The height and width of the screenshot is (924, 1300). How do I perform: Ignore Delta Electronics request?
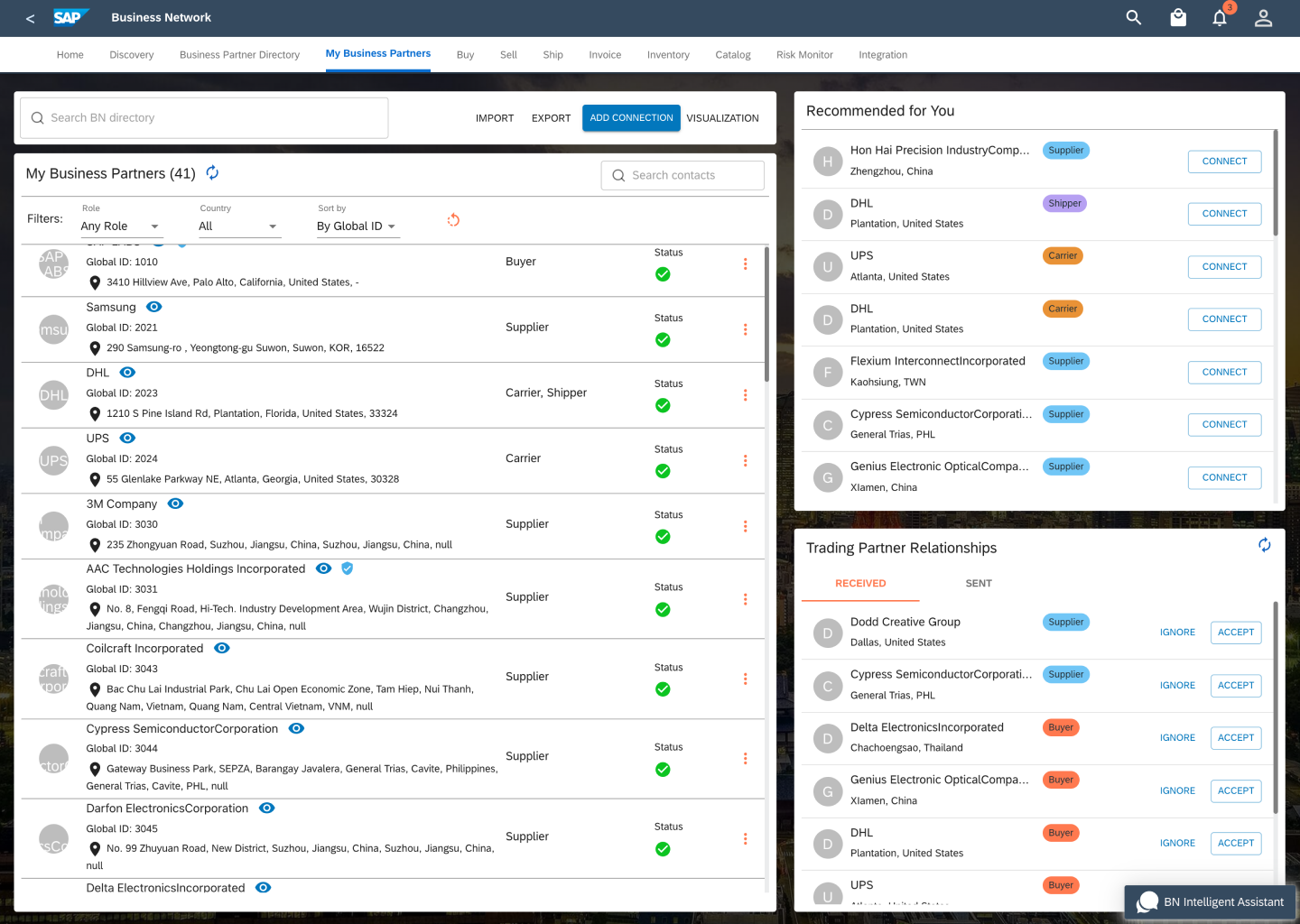pyautogui.click(x=1177, y=738)
